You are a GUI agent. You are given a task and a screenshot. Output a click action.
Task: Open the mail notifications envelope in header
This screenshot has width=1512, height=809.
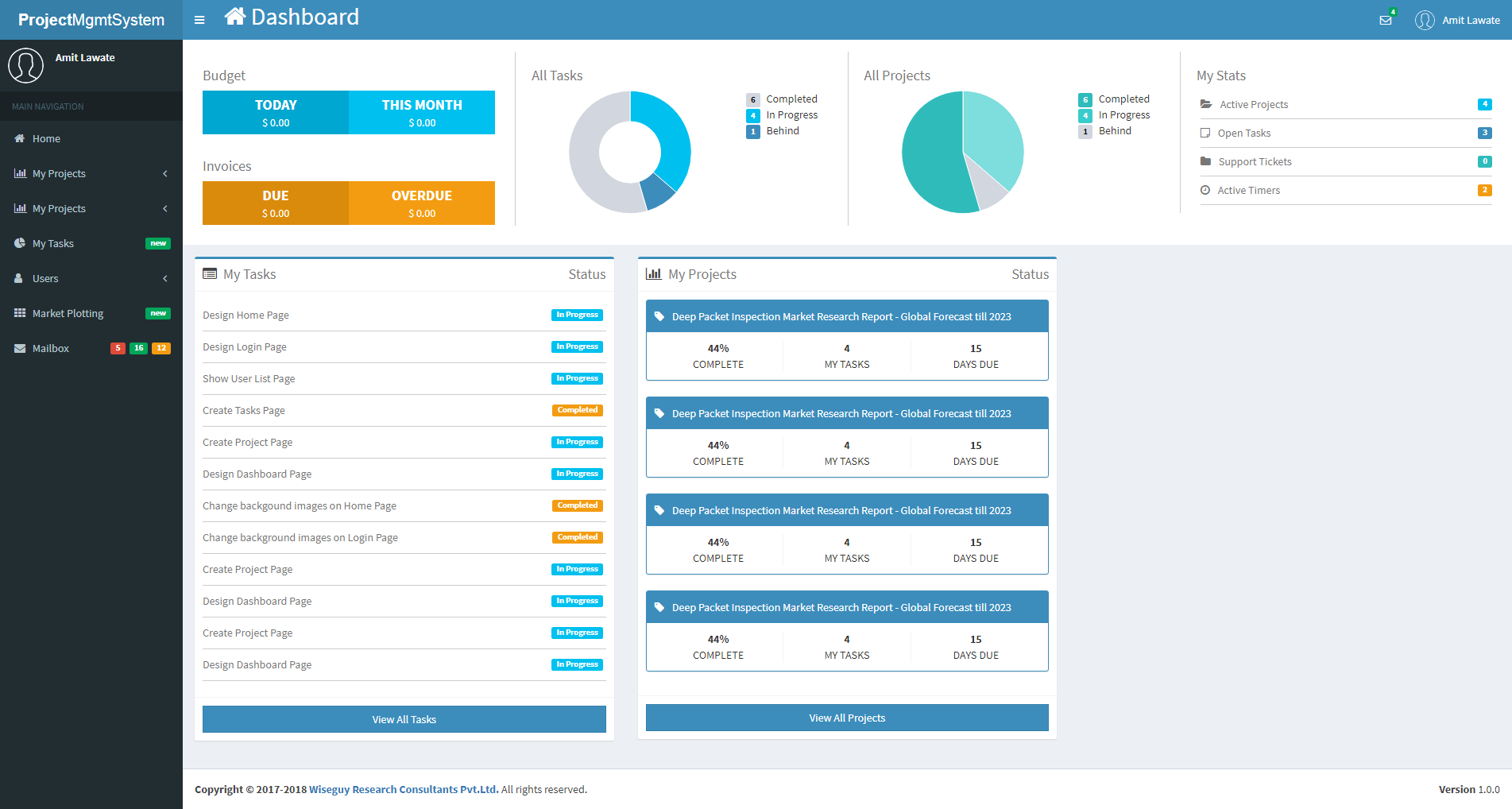[x=1386, y=21]
